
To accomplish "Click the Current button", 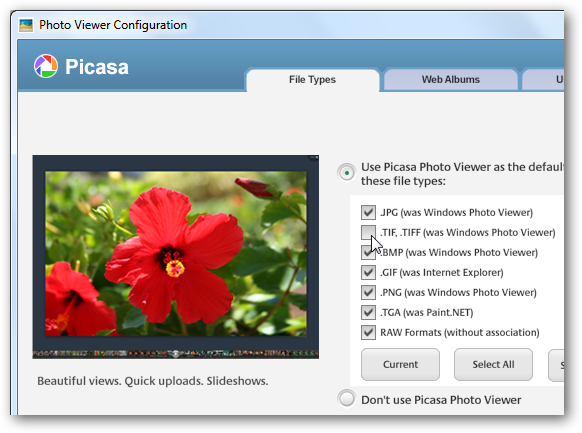I will [x=400, y=364].
